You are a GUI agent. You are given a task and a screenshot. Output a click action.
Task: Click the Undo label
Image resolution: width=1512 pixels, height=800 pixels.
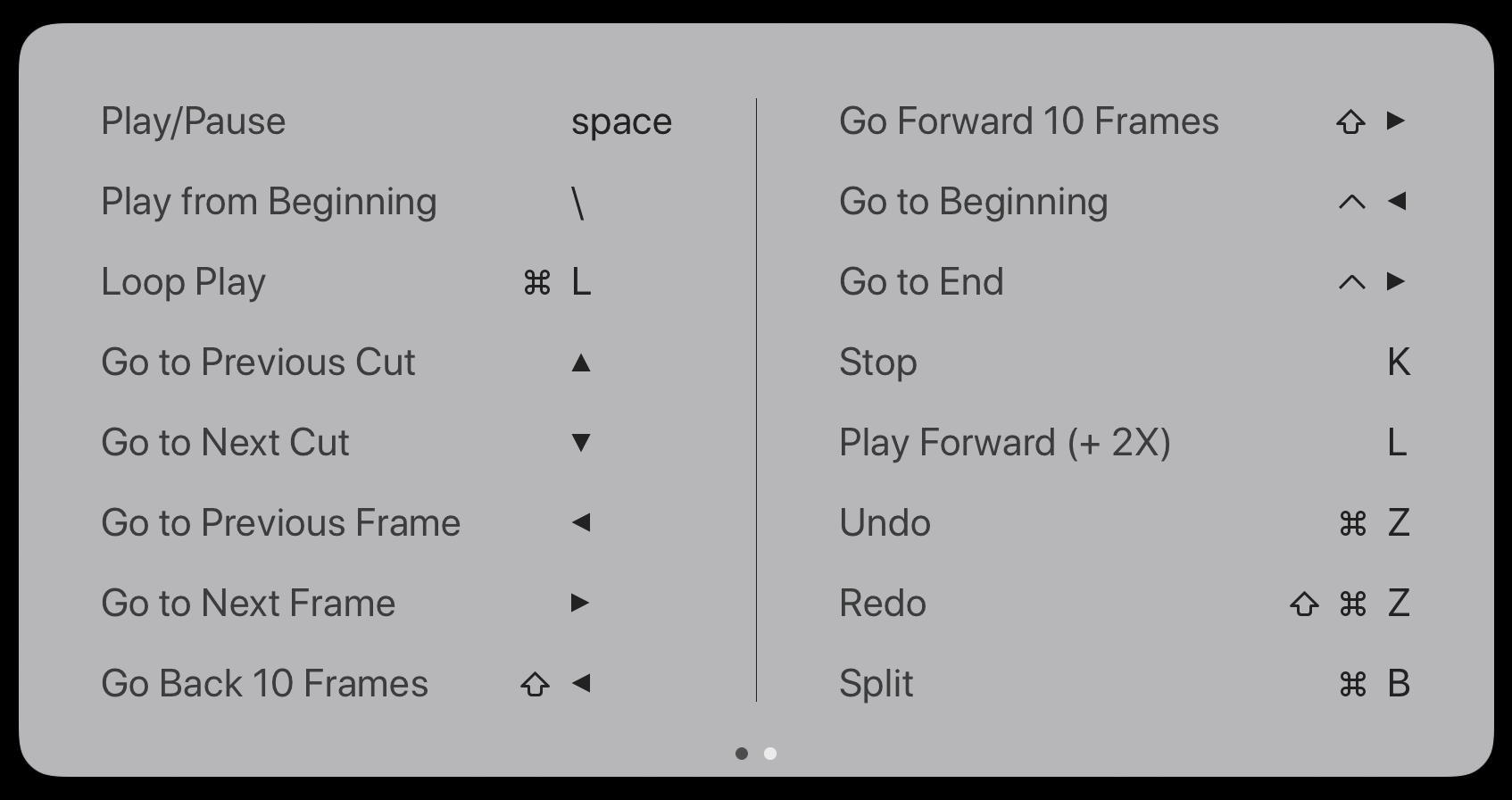[x=885, y=523]
